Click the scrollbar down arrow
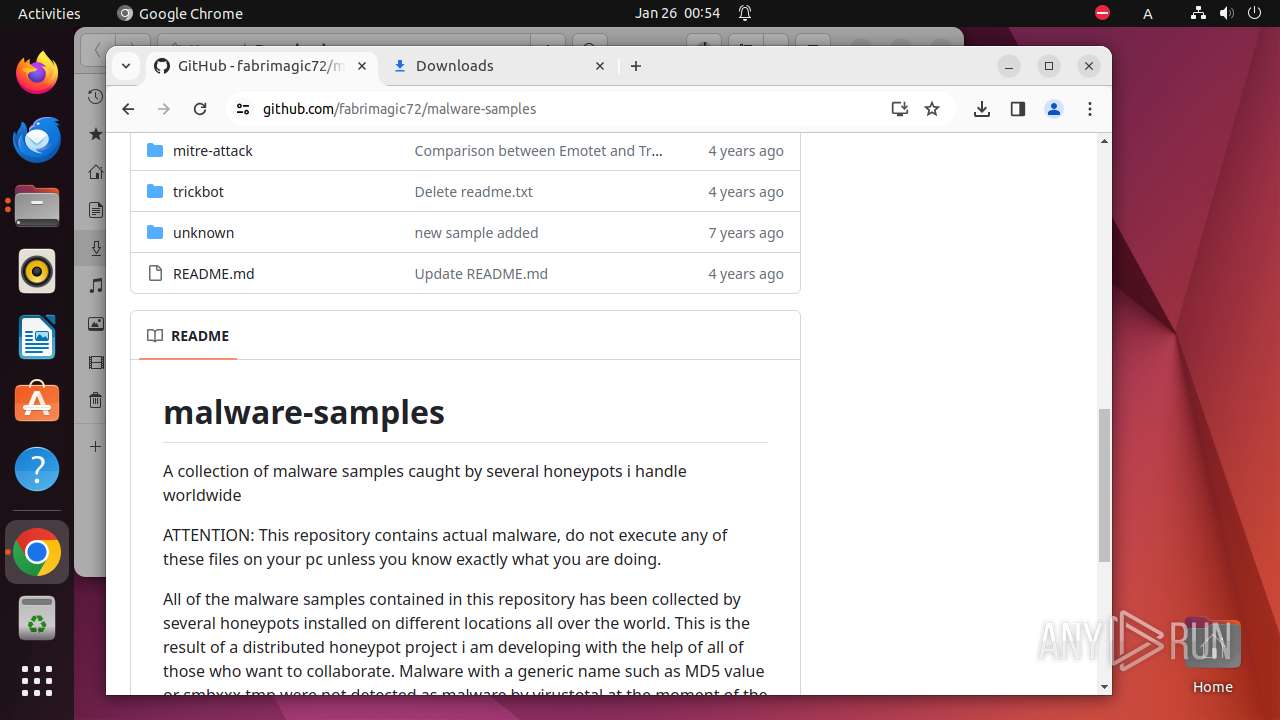 pos(1104,687)
